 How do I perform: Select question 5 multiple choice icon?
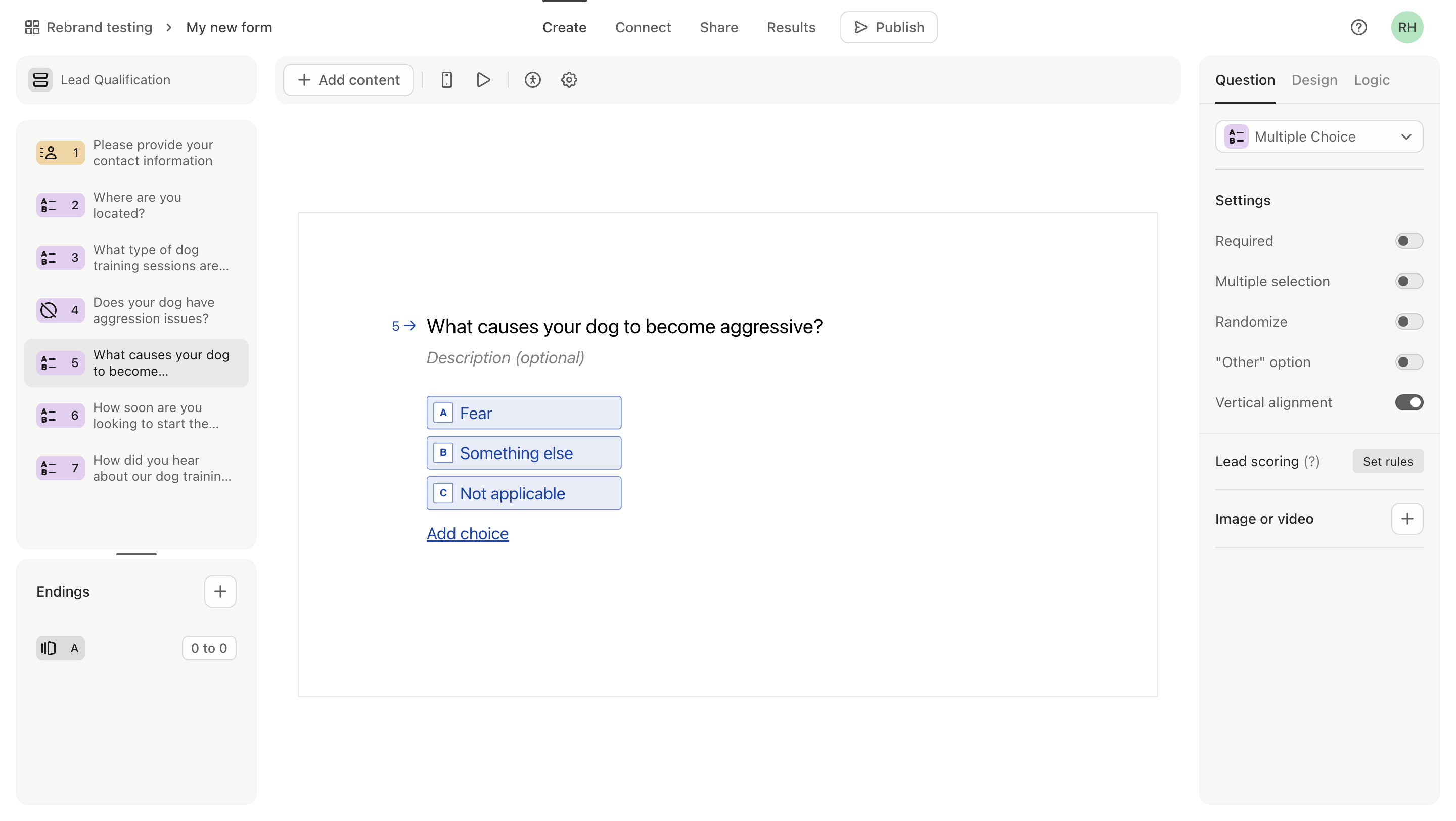coord(61,363)
